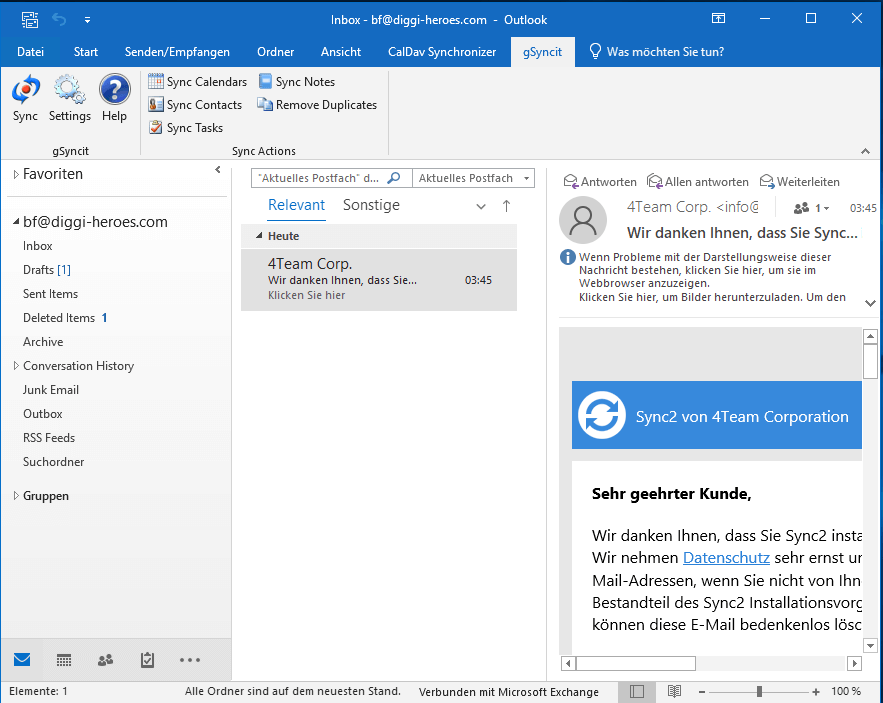This screenshot has height=703, width=883.
Task: Open Quick Access Toolbar customize dropdown
Action: click(x=87, y=20)
